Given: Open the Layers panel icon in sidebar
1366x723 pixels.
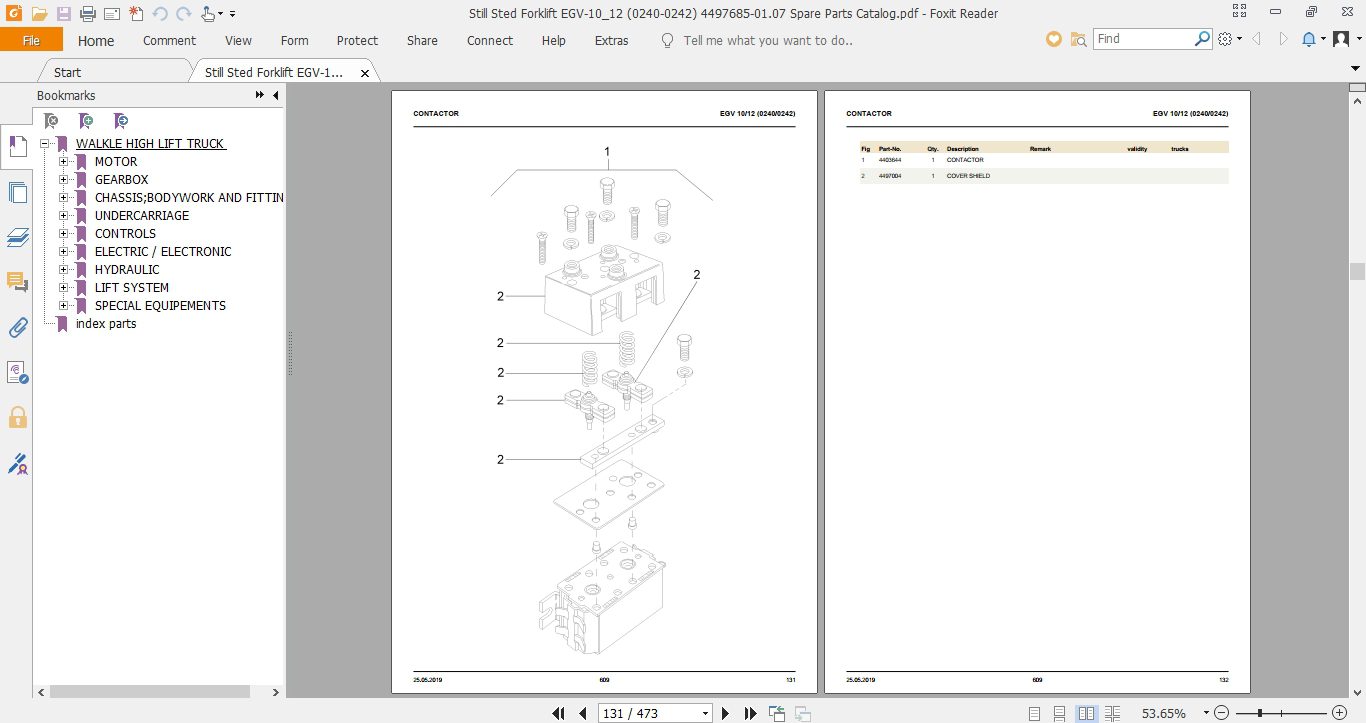Looking at the screenshot, I should [17, 237].
